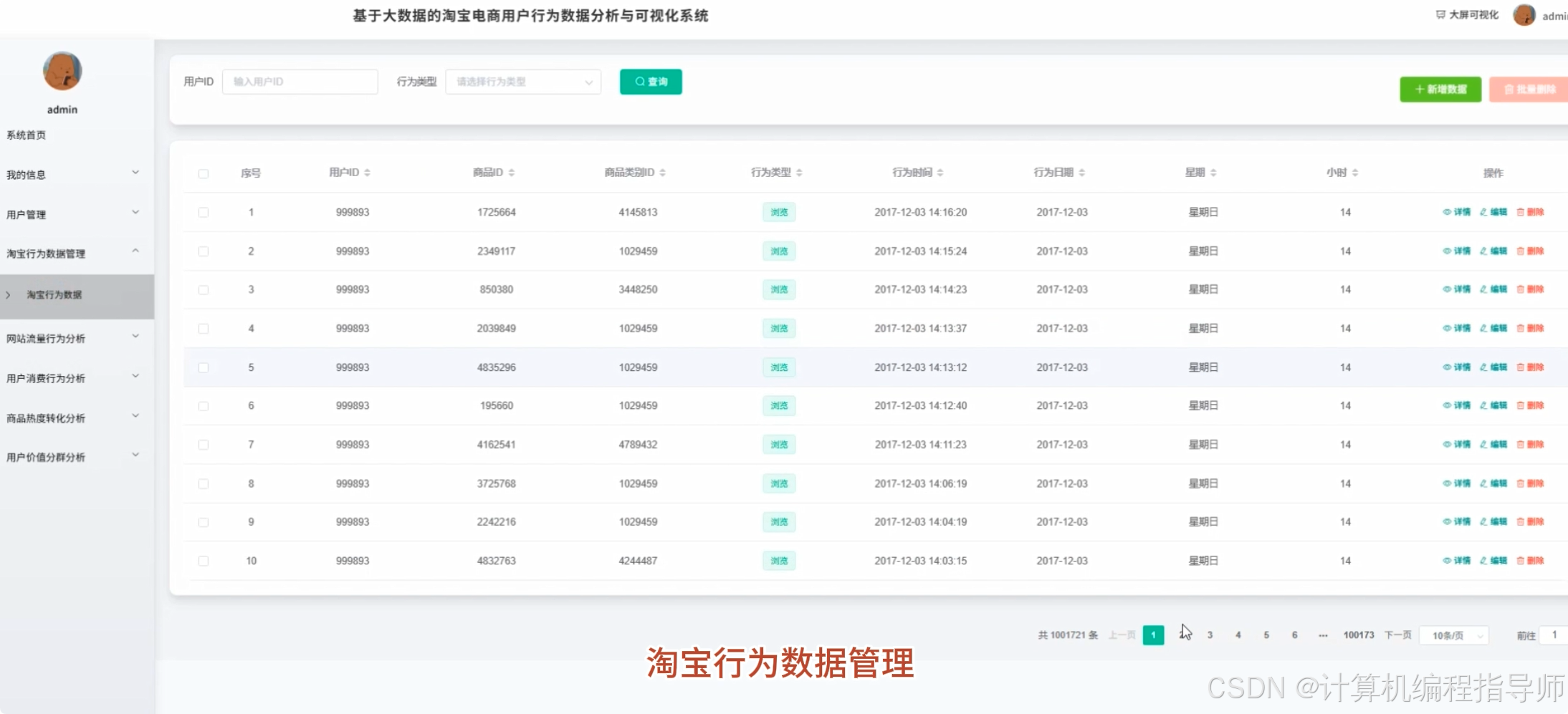Click the 查询 search button
This screenshot has height=714, width=1568.
pyautogui.click(x=651, y=82)
